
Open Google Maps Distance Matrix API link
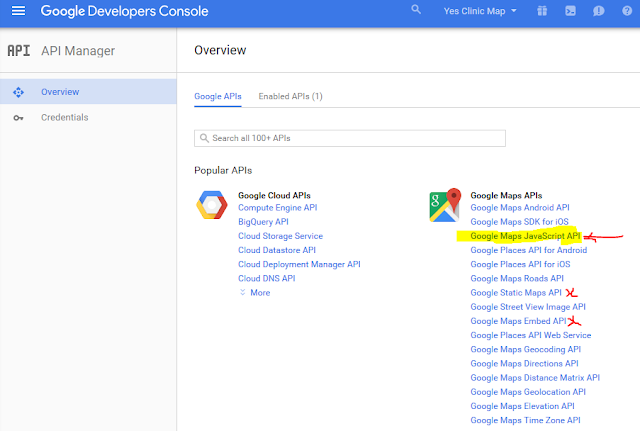(x=535, y=378)
